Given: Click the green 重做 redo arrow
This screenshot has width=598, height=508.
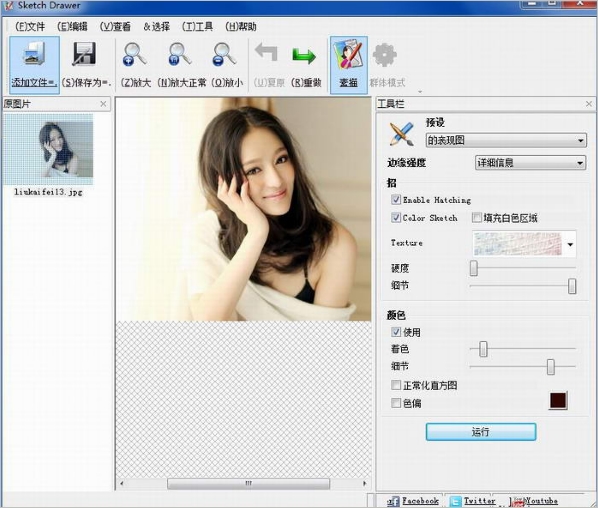Looking at the screenshot, I should click(x=304, y=56).
